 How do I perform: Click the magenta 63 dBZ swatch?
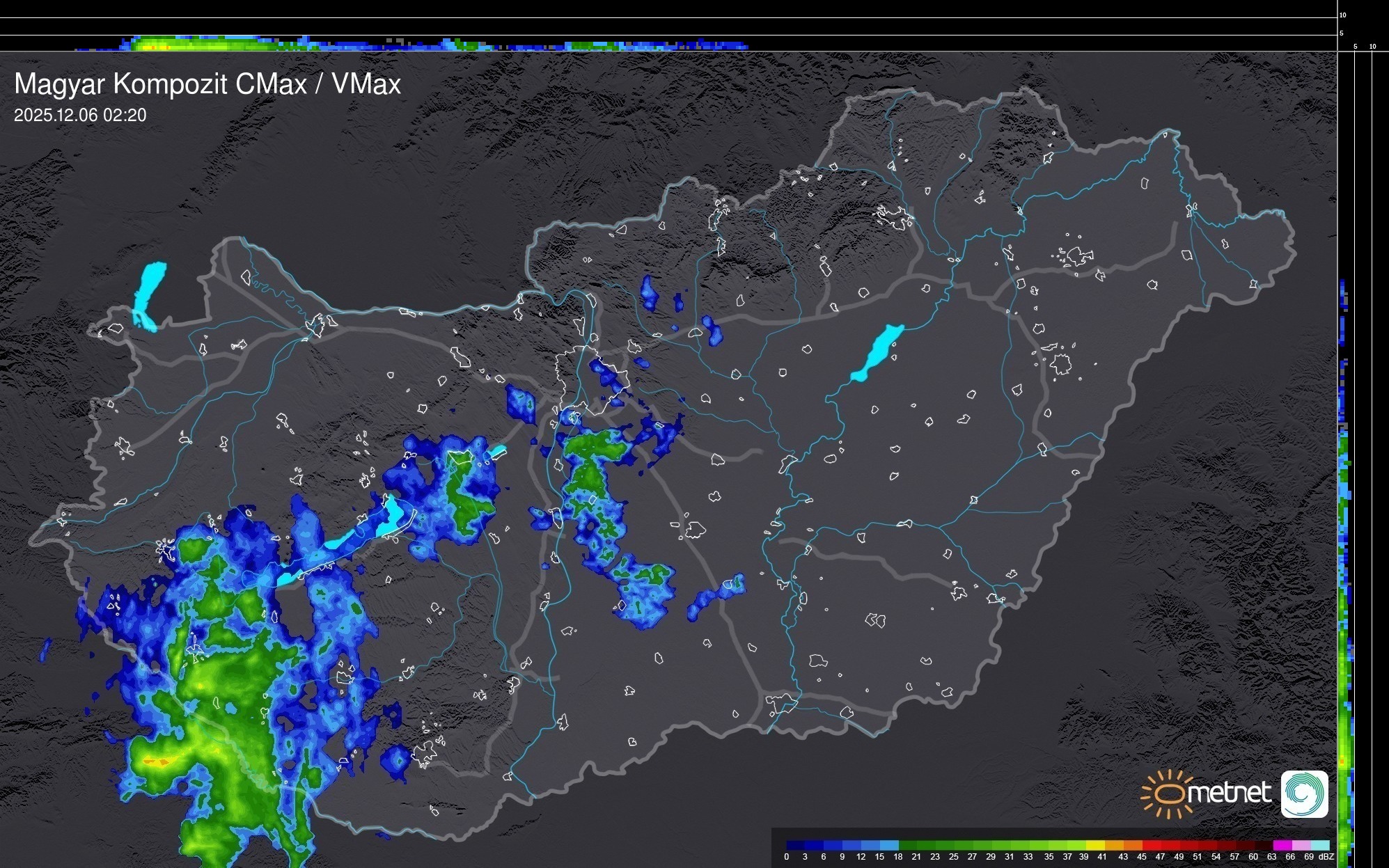coord(1282,846)
